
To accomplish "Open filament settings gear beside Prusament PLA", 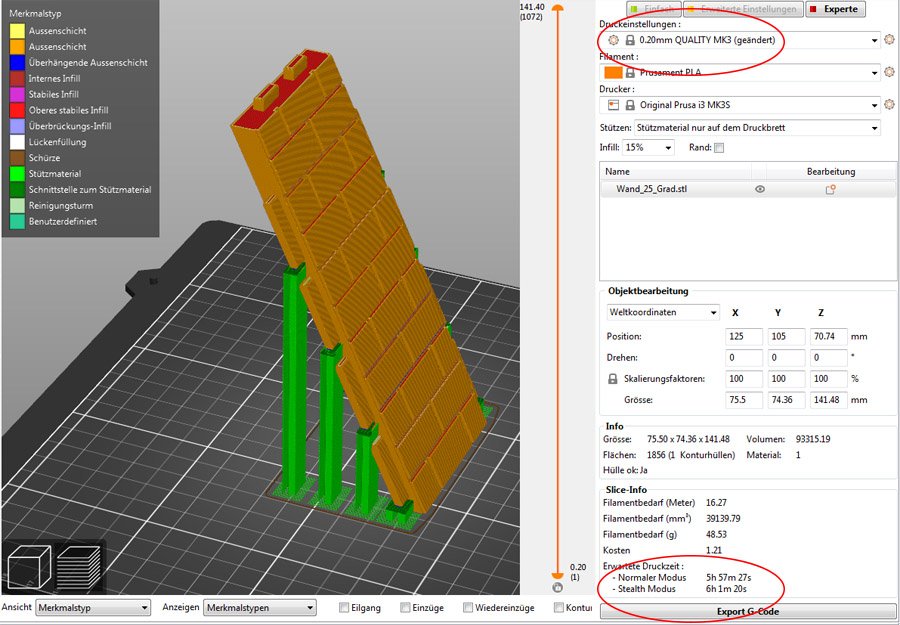I will click(889, 73).
